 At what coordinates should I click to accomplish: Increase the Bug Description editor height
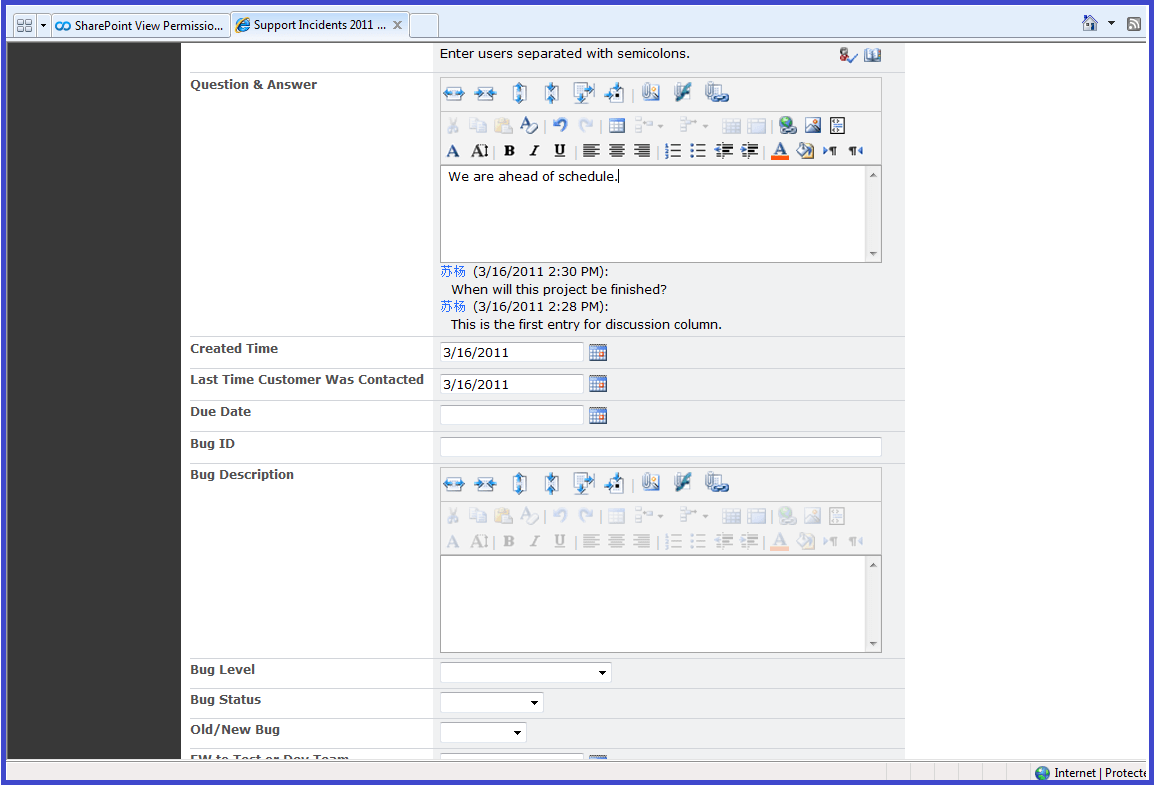point(519,484)
